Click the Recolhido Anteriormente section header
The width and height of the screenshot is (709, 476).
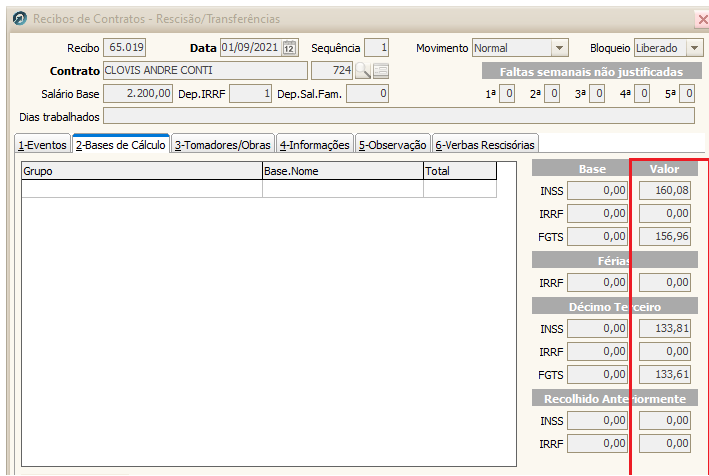(614, 399)
